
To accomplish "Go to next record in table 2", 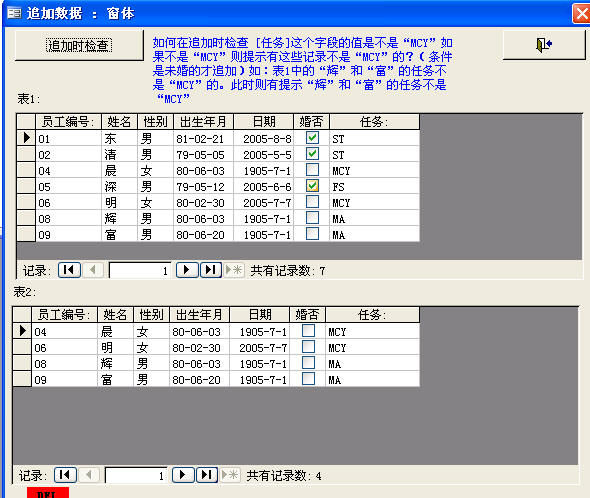I will pyautogui.click(x=183, y=475).
